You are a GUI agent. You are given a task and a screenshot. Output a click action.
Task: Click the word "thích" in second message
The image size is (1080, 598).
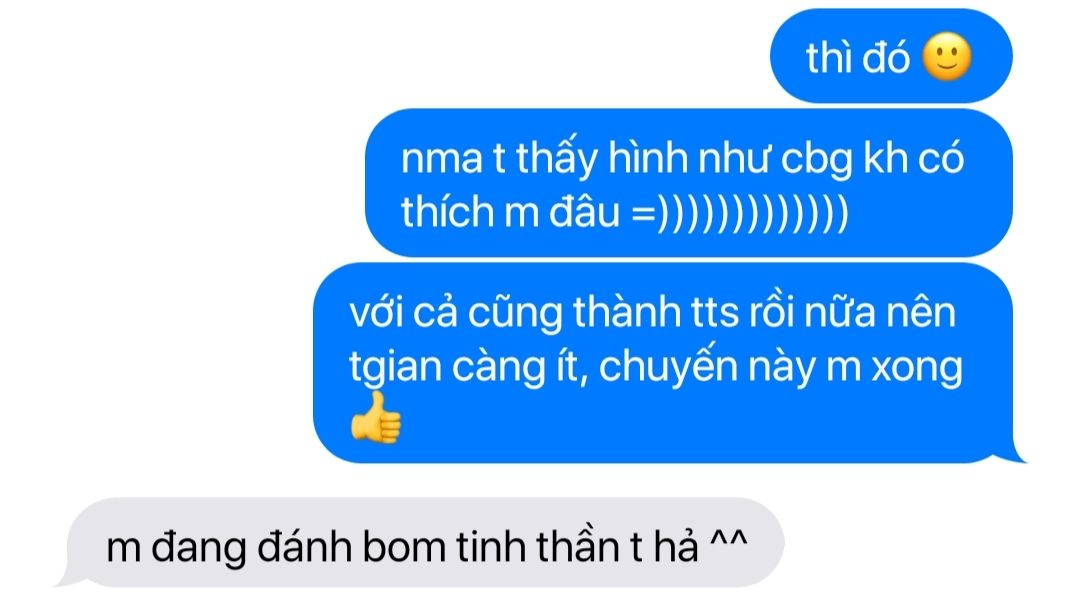[447, 212]
